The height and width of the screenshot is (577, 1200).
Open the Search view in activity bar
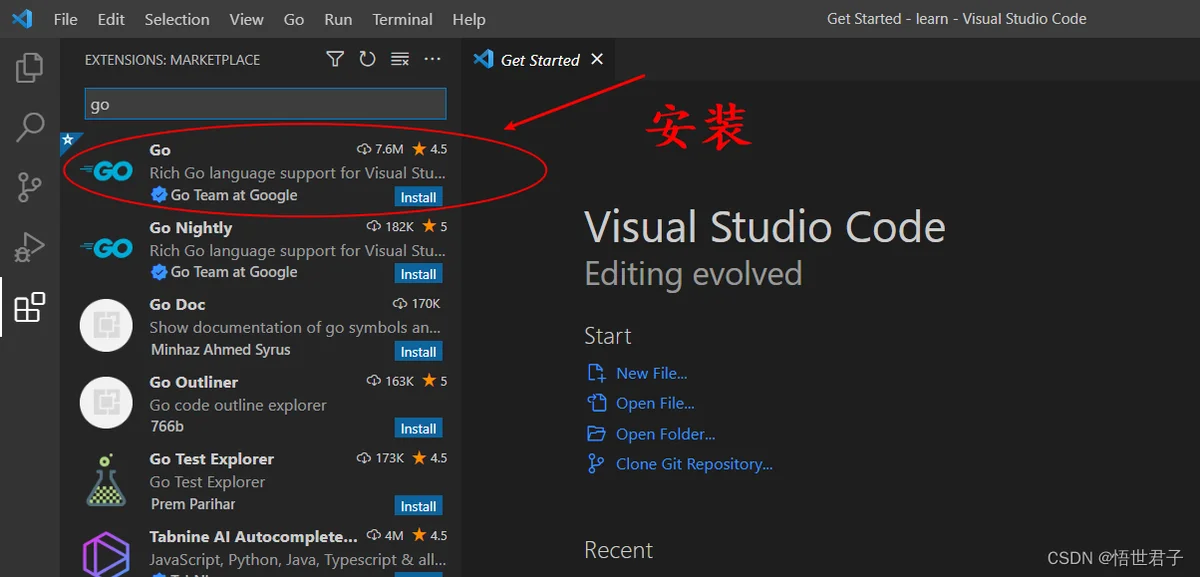pyautogui.click(x=30, y=127)
